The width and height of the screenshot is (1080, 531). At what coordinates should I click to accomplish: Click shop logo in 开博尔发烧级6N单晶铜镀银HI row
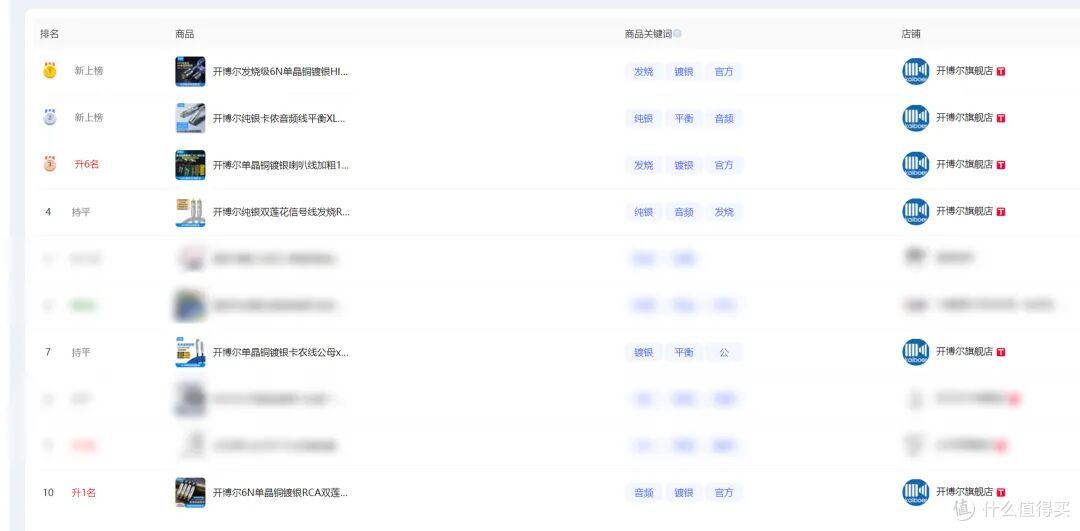click(x=915, y=71)
